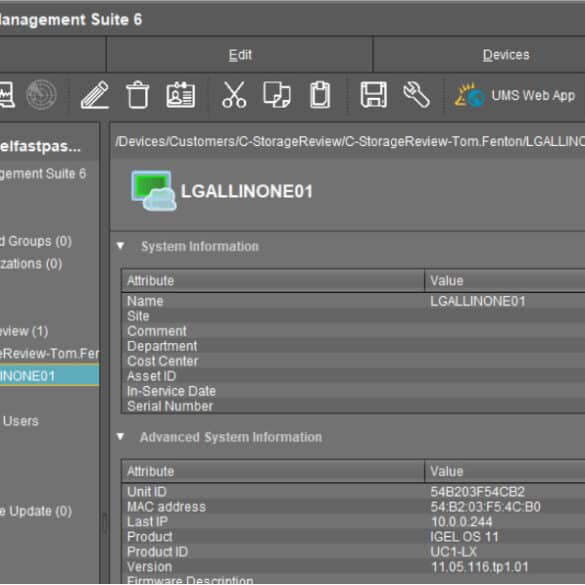The image size is (585, 585).
Task: Select the highlighted INONE01 tree node
Action: tap(49, 375)
